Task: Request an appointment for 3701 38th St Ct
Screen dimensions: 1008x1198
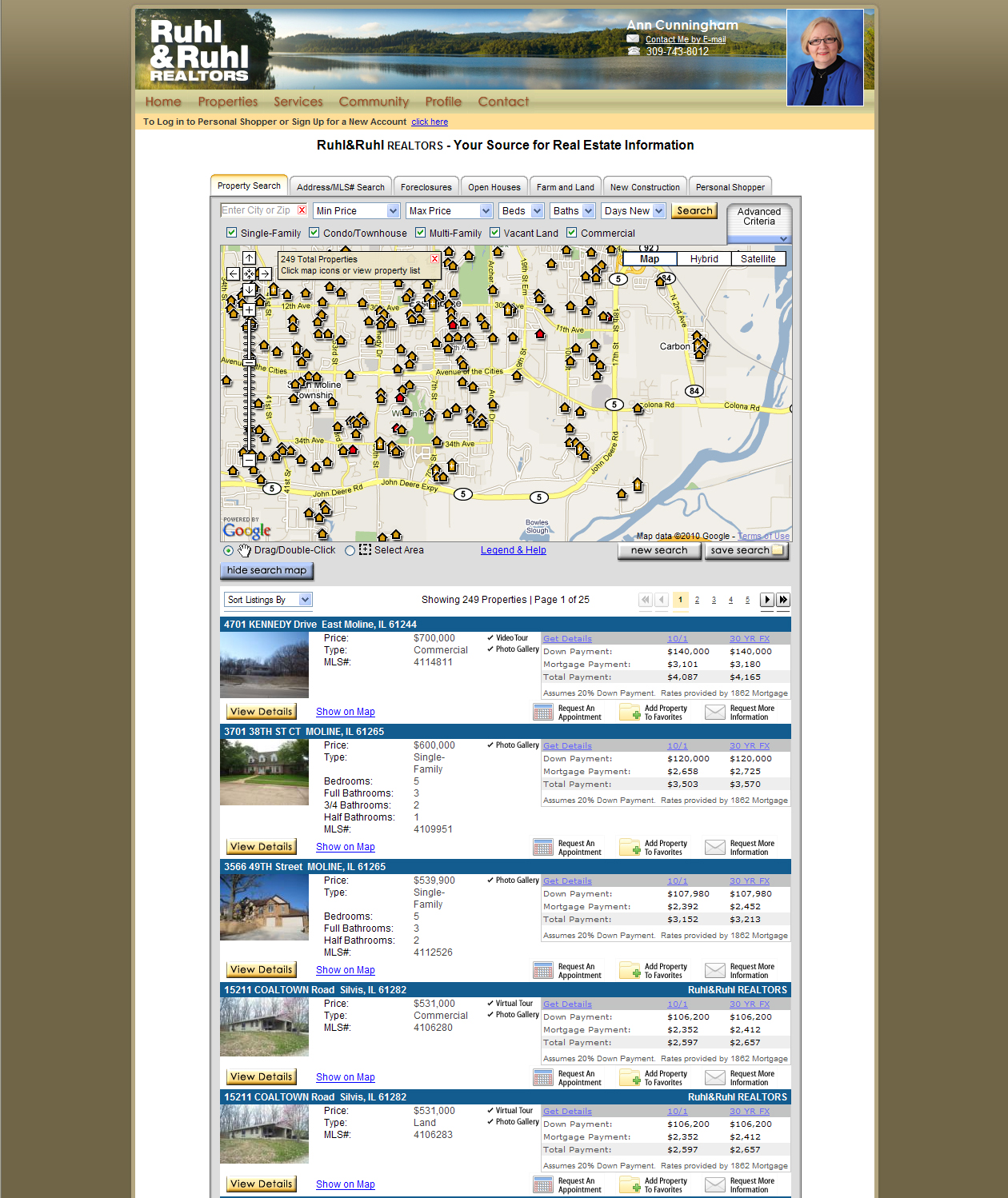Action: [x=567, y=848]
